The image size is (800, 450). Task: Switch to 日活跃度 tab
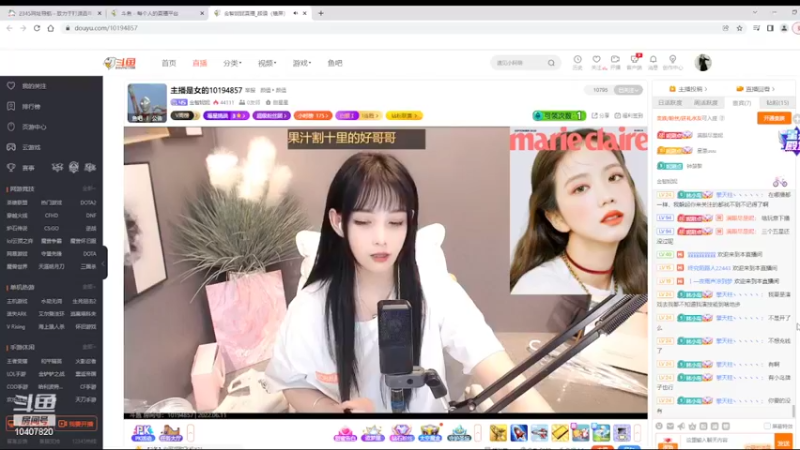[670, 103]
